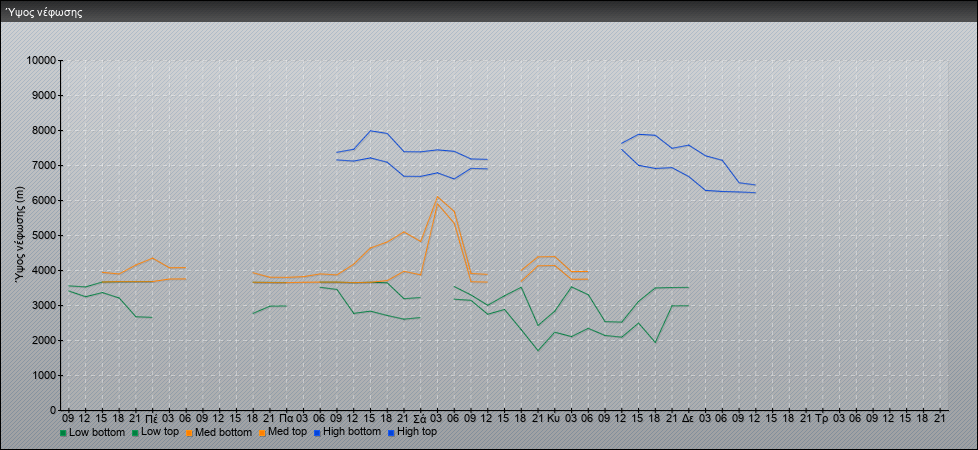Click the 'Ύψος νέφωσης (m)' vertical axis title

tap(19, 235)
